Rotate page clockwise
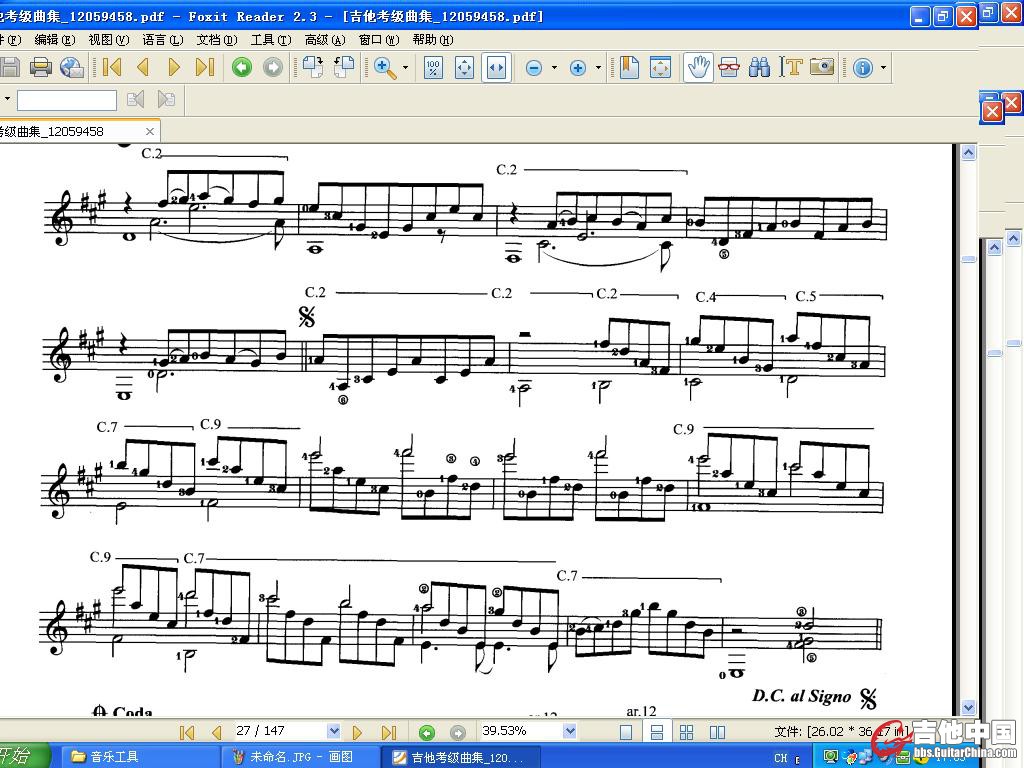The image size is (1024, 768). pyautogui.click(x=312, y=67)
